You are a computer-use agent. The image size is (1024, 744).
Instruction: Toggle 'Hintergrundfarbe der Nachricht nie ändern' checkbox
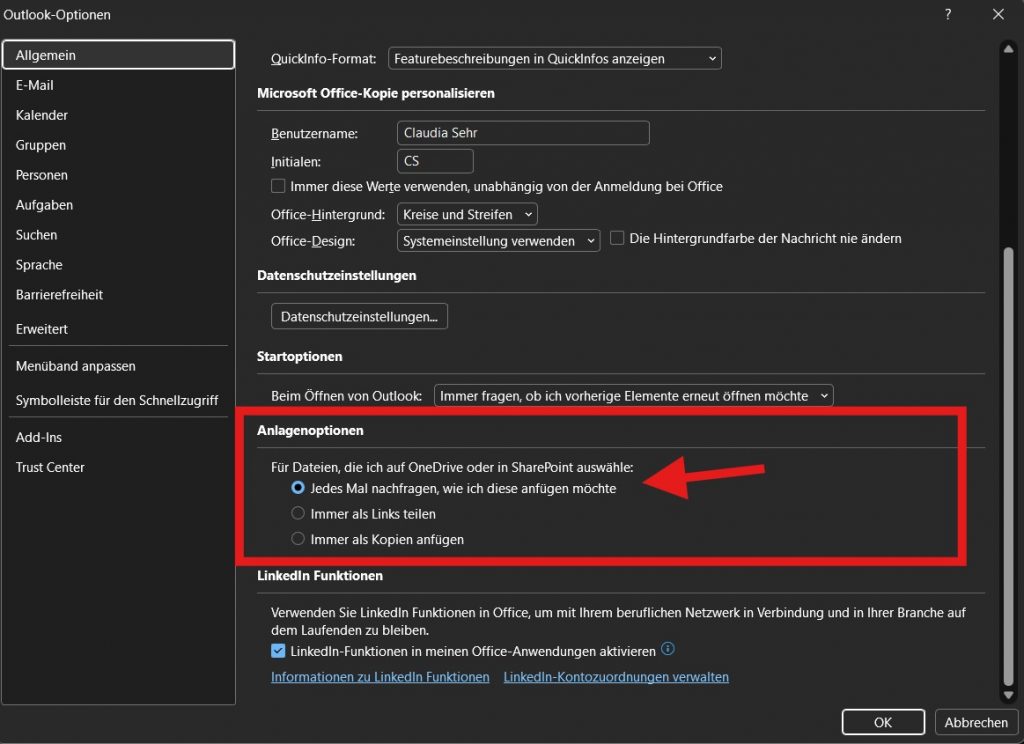pos(617,238)
